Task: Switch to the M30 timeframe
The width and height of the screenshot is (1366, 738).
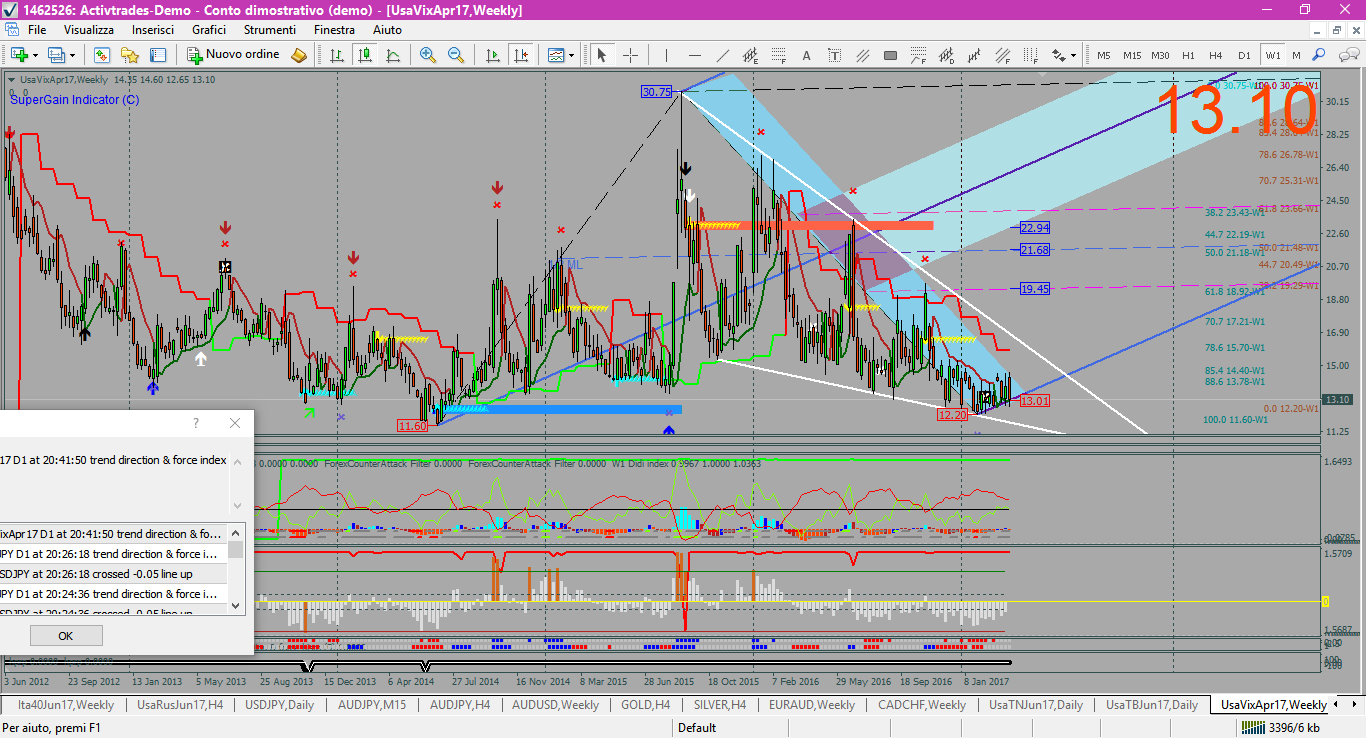Action: pos(1160,55)
